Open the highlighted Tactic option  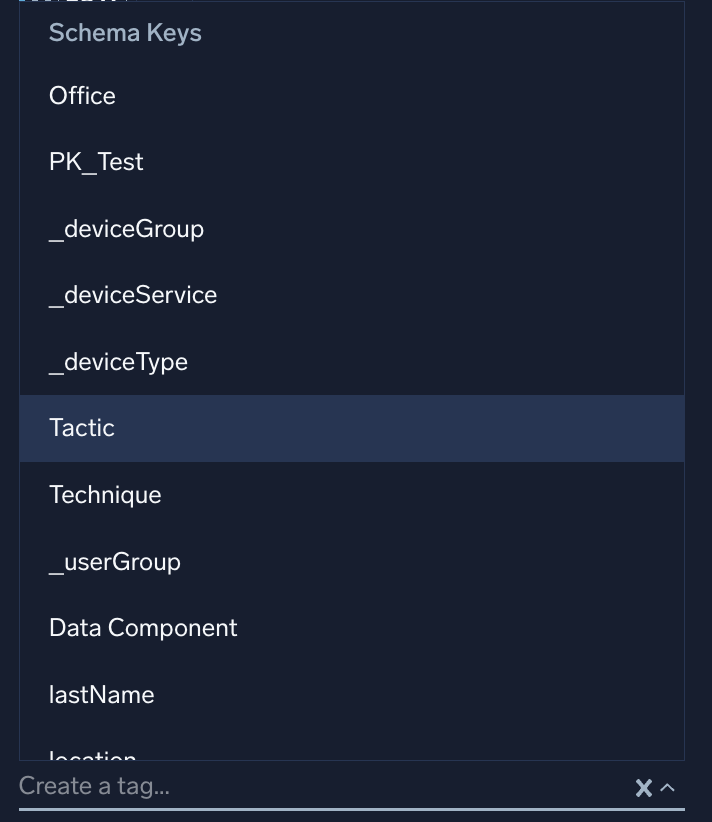click(x=81, y=427)
